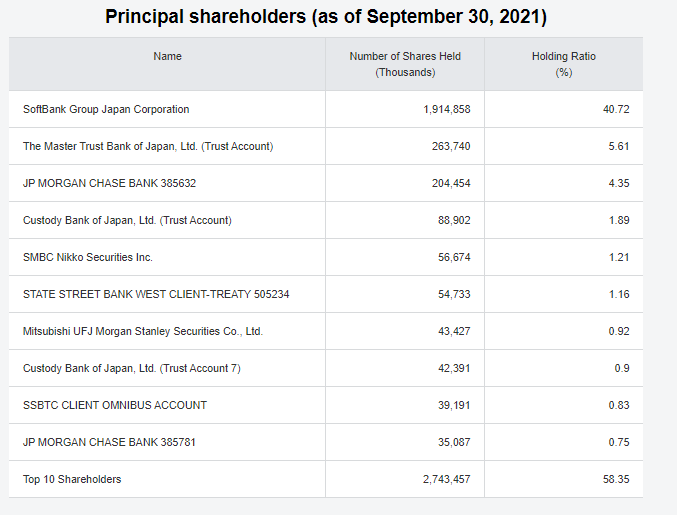The height and width of the screenshot is (515, 677).
Task: Click the 1.21 holding ratio value
Action: pos(619,257)
